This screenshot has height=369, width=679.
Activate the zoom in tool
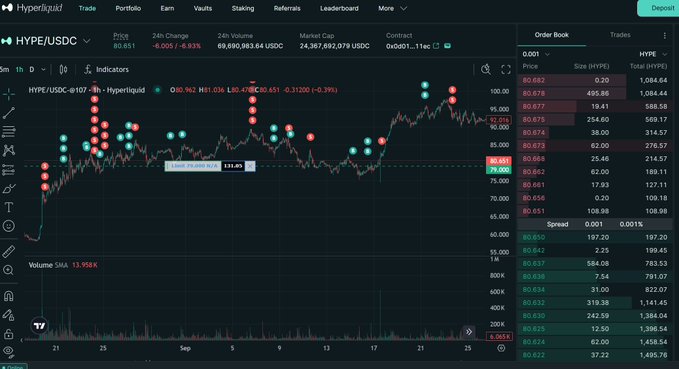pos(9,270)
